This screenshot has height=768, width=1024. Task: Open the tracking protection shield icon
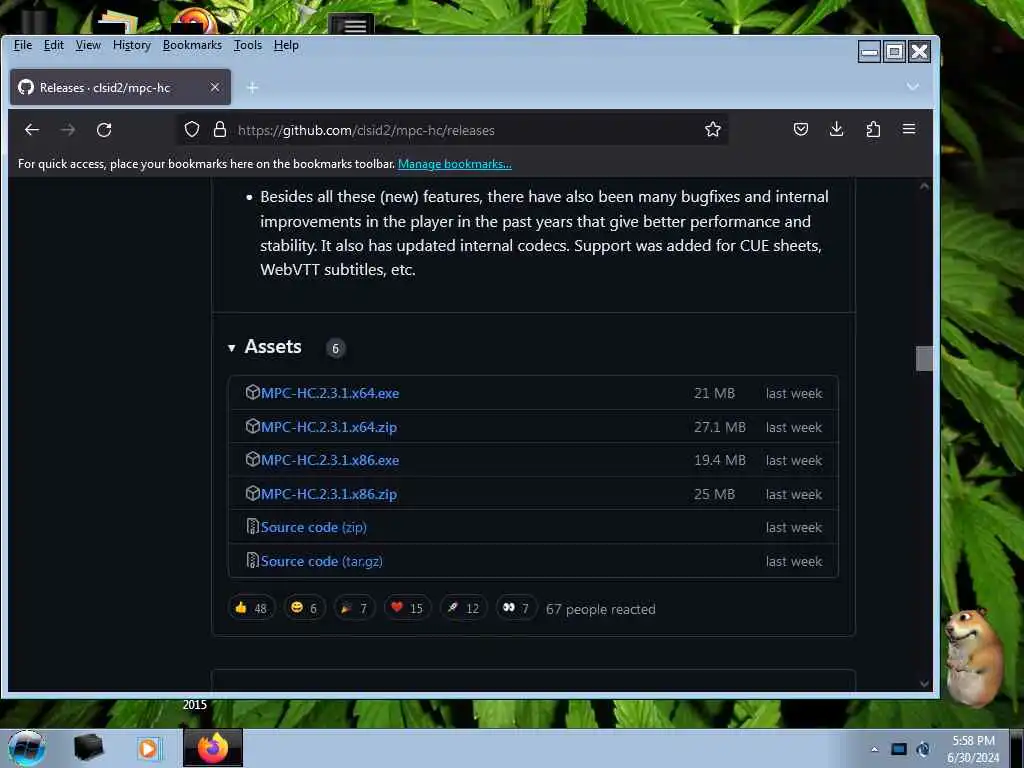[x=191, y=129]
